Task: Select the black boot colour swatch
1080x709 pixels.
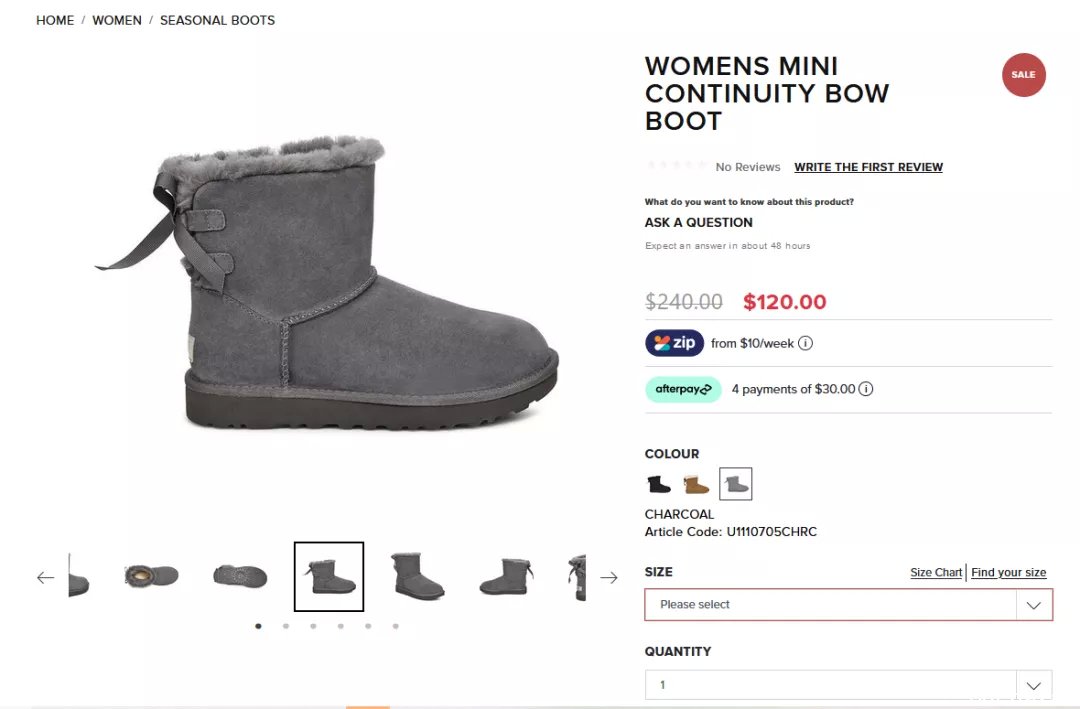Action: (659, 484)
